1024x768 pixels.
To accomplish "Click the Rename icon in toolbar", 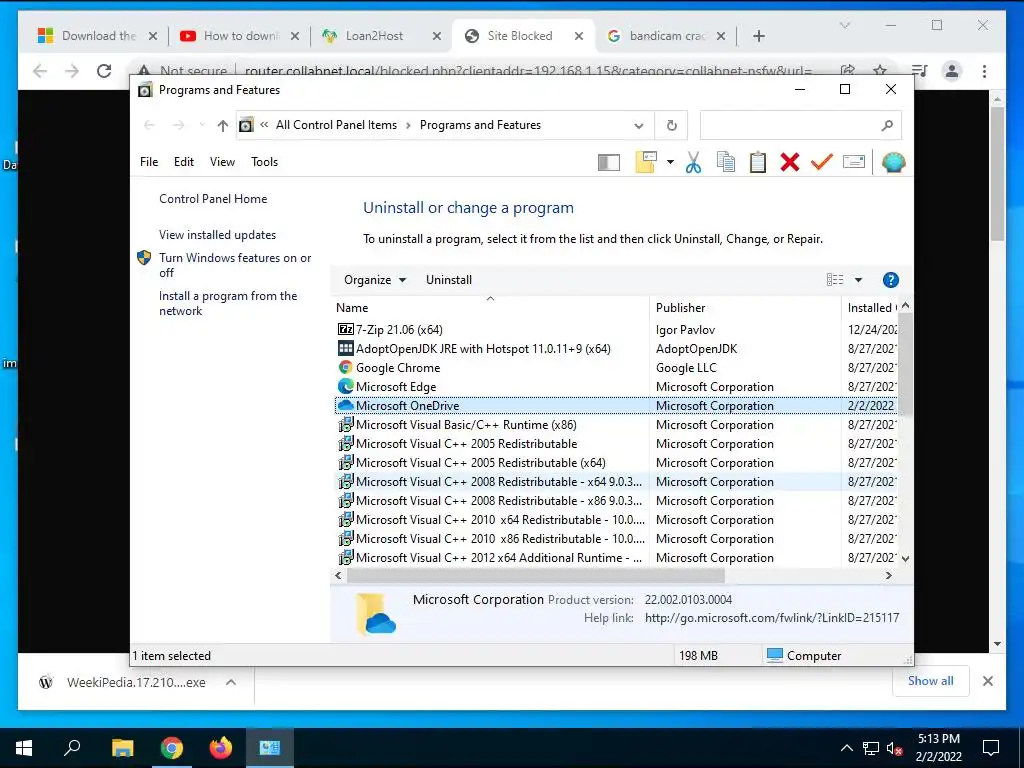I will pos(854,161).
